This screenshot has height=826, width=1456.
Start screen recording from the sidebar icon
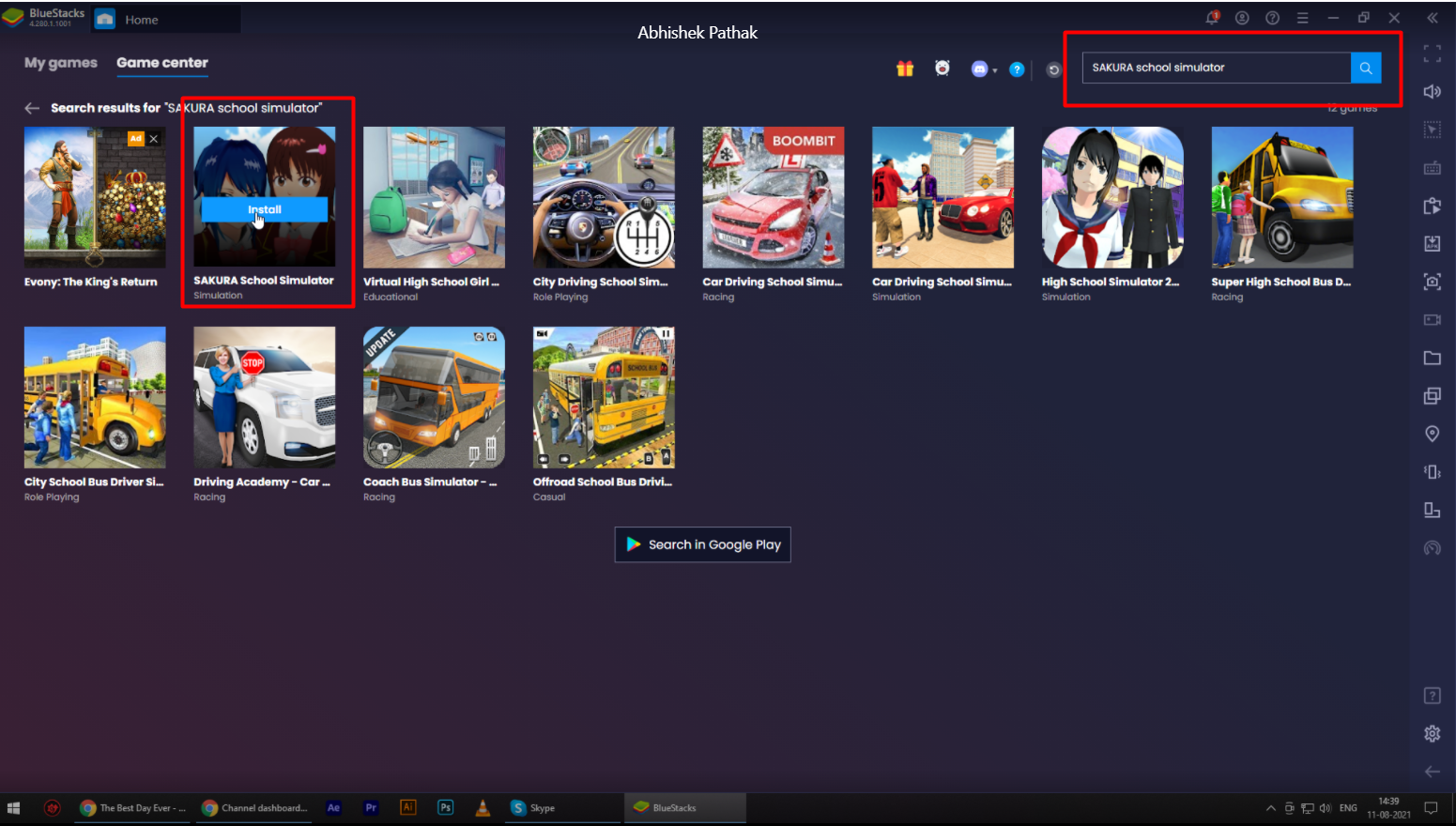point(1432,320)
